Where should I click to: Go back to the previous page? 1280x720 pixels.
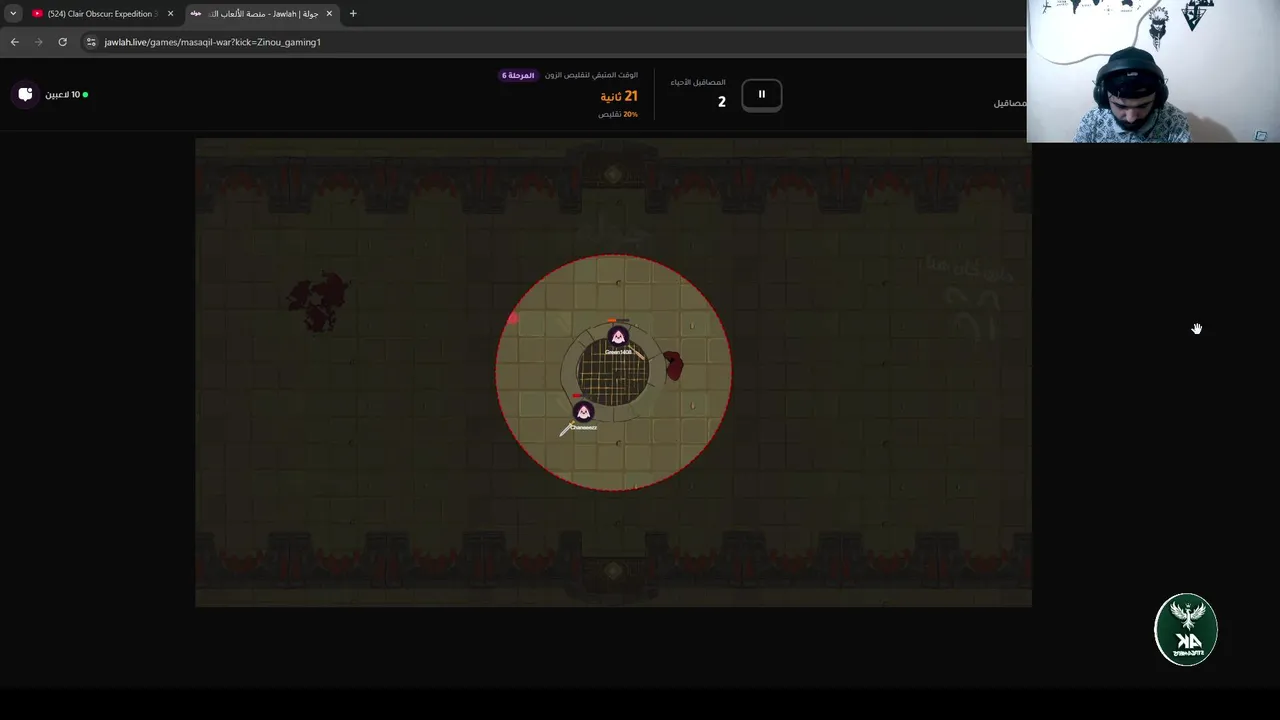pyautogui.click(x=14, y=42)
